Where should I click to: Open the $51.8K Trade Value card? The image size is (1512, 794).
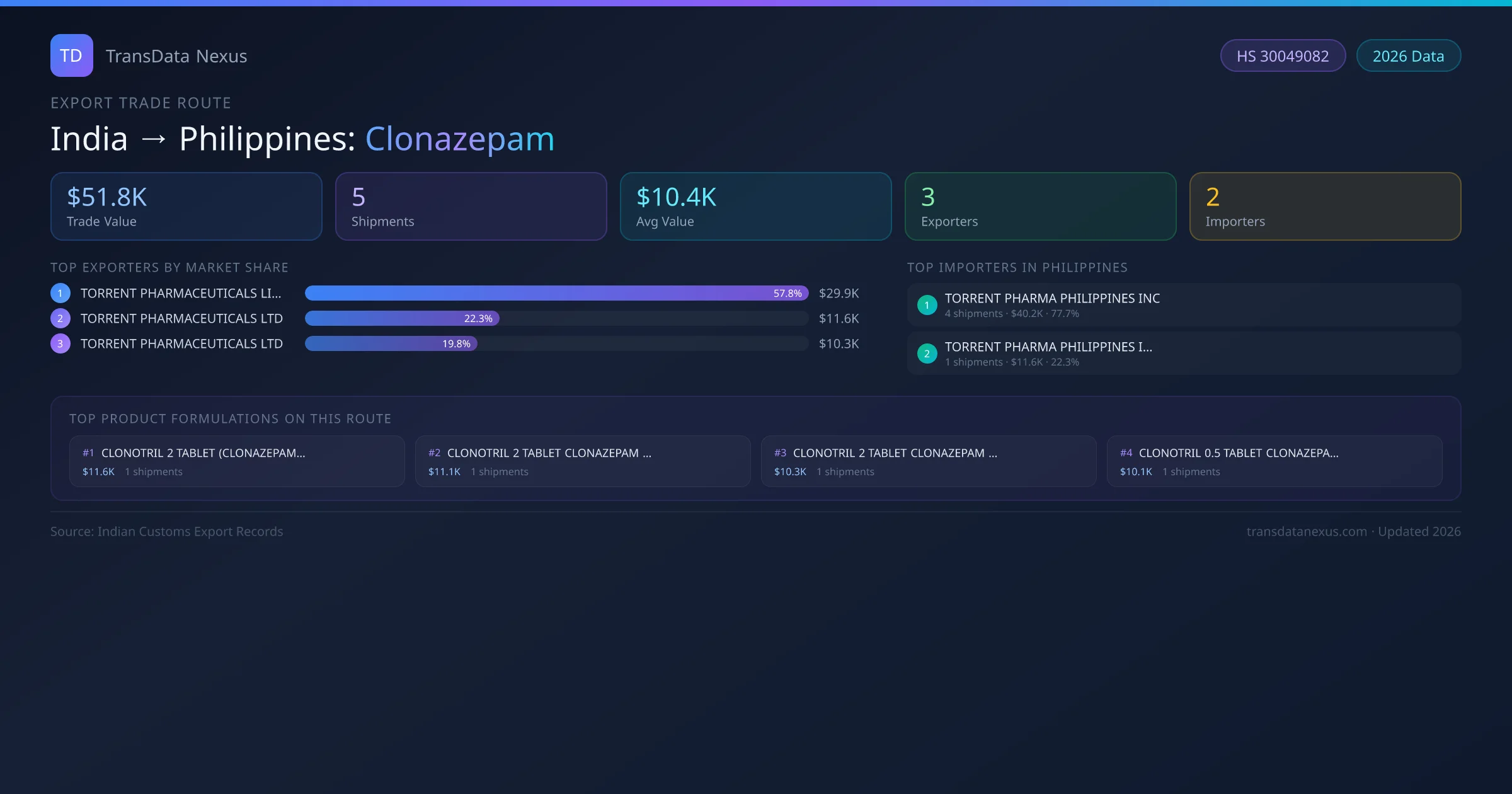(186, 206)
